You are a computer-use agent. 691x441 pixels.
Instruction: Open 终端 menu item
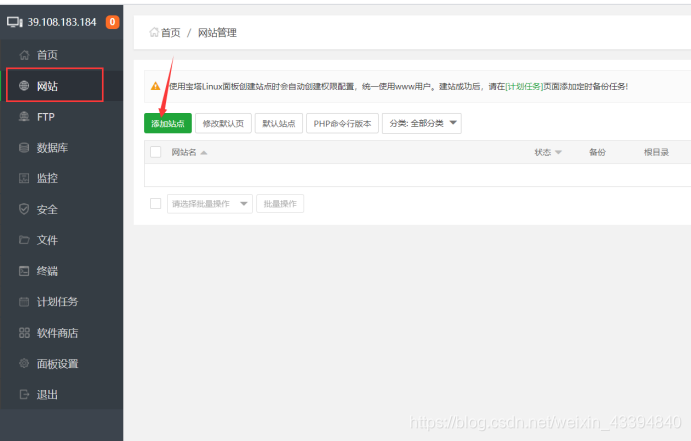pos(62,271)
